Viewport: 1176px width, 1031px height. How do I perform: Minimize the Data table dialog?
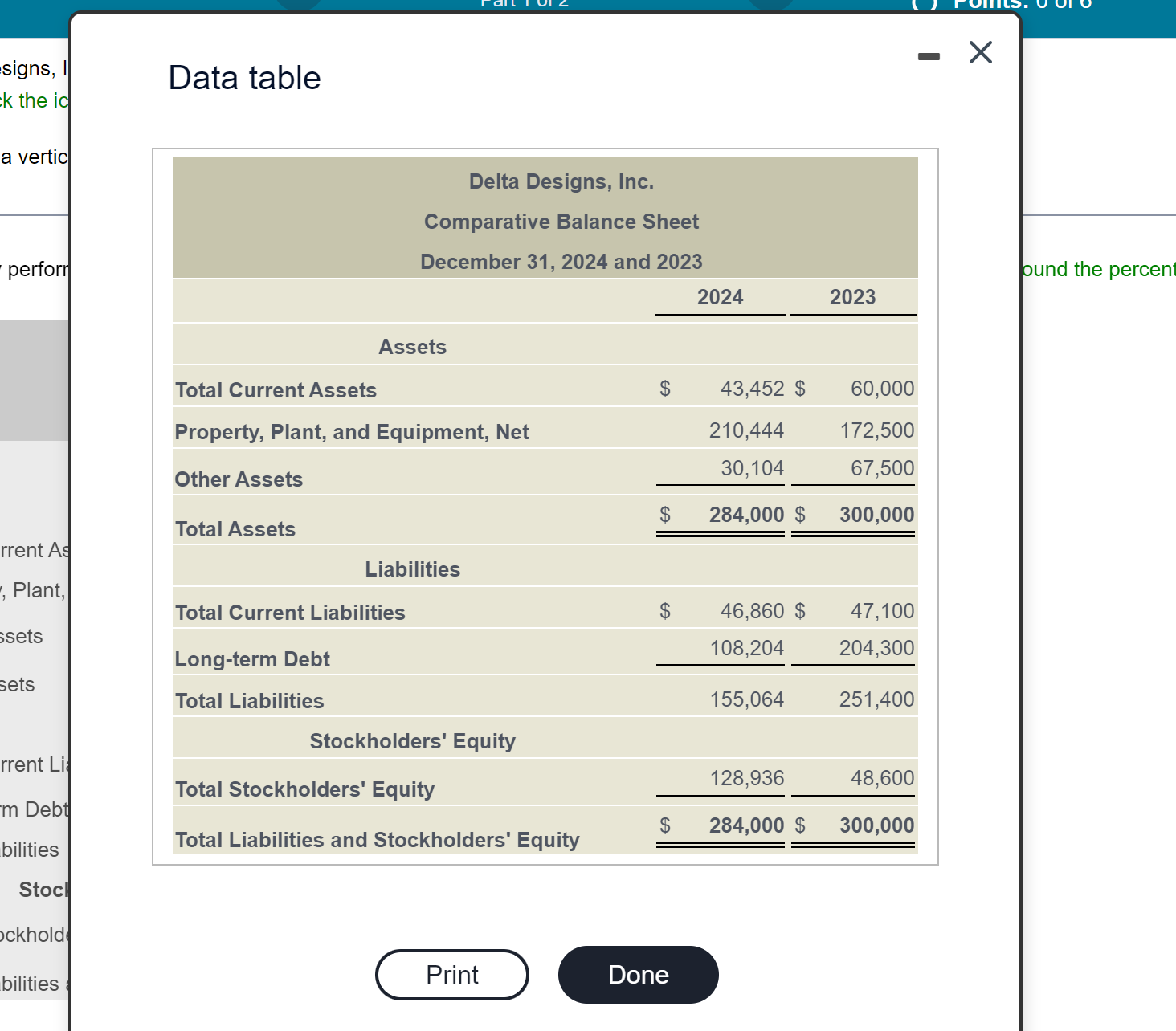[928, 55]
